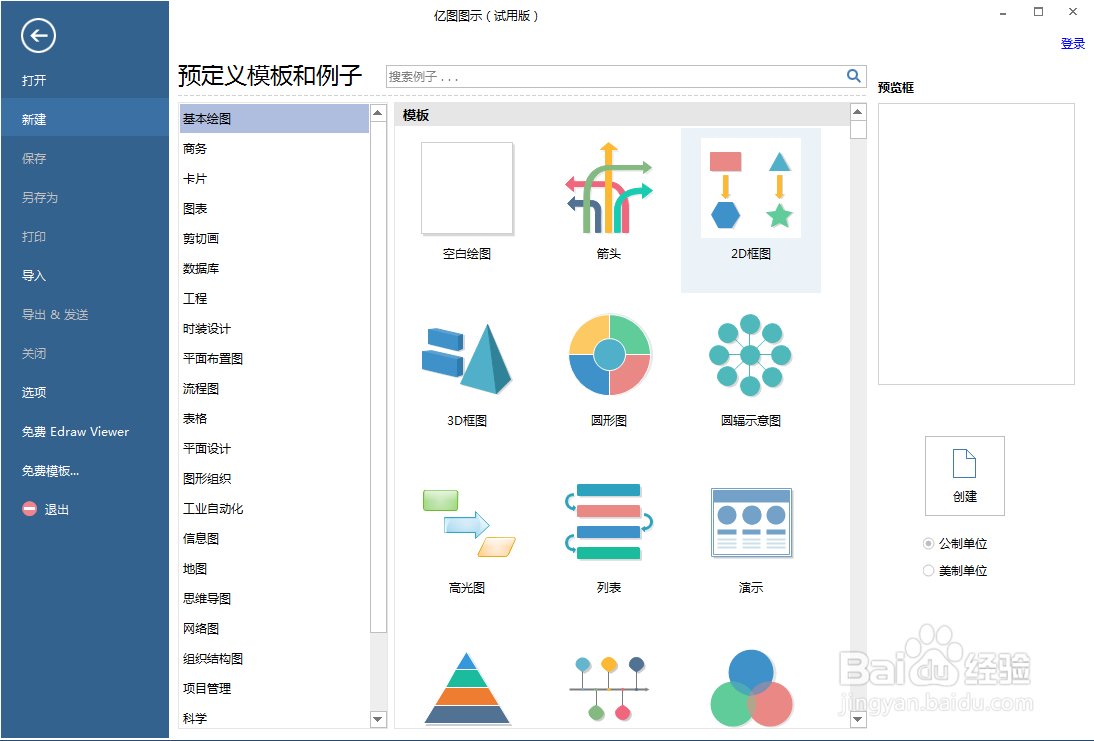Select the pyramid diagram template icon
This screenshot has width=1094, height=741.
467,688
